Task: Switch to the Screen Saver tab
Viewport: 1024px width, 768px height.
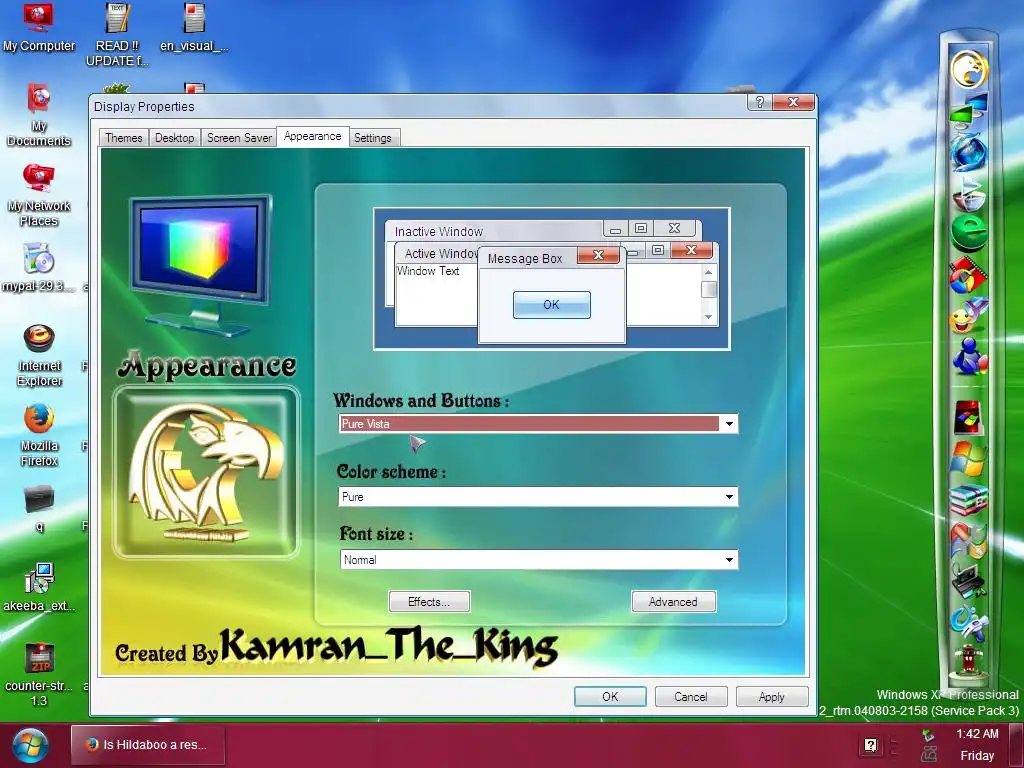Action: [239, 138]
